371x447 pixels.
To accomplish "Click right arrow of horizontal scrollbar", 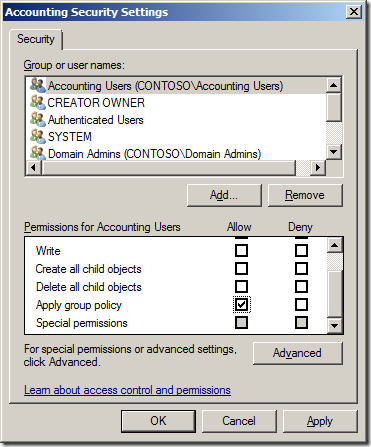I will (x=317, y=167).
